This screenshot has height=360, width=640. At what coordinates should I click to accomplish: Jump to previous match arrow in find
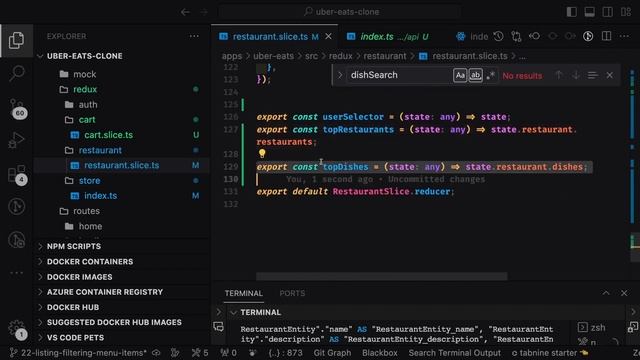click(x=559, y=75)
